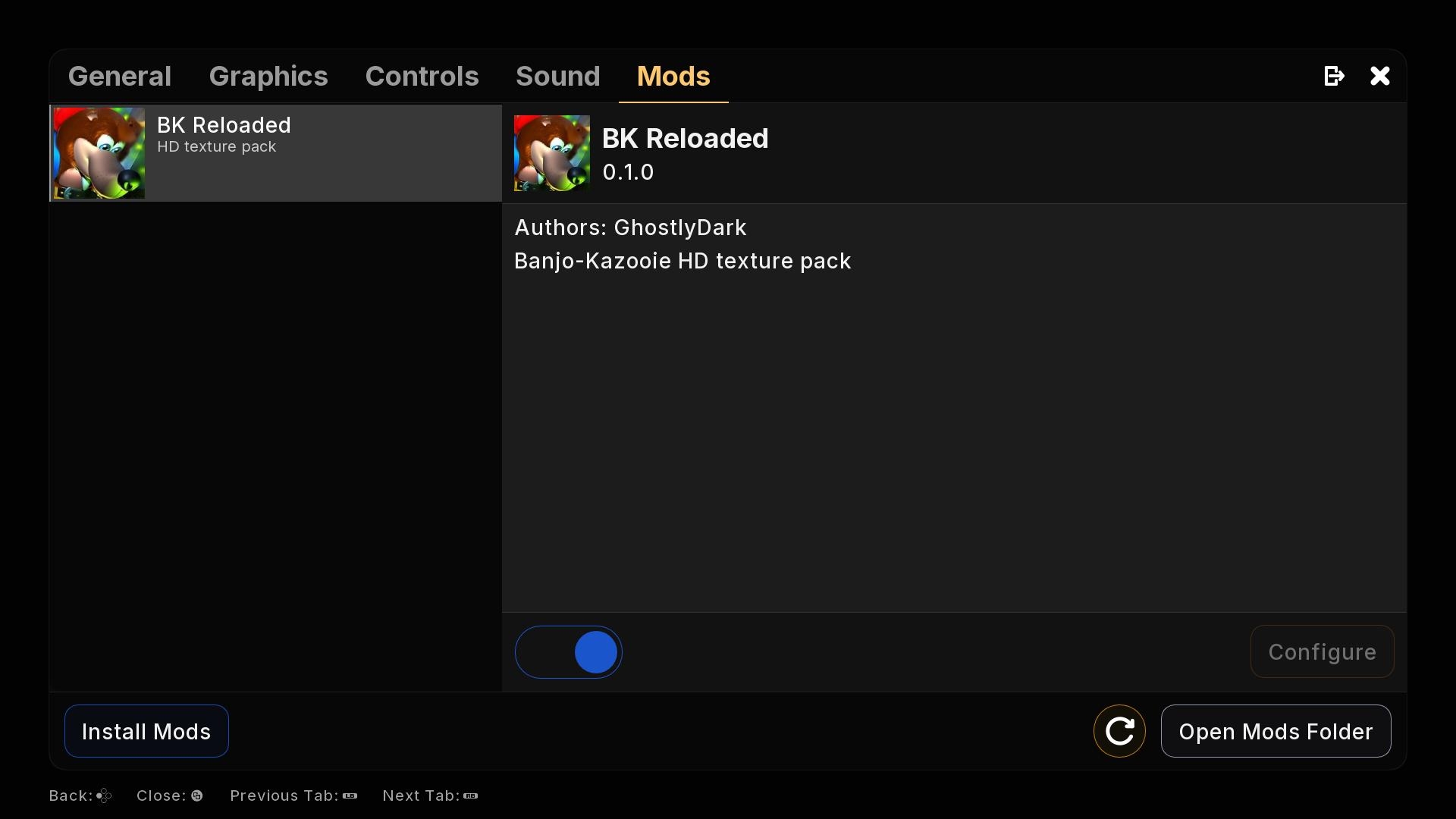Click the active Mods tab

tap(673, 77)
